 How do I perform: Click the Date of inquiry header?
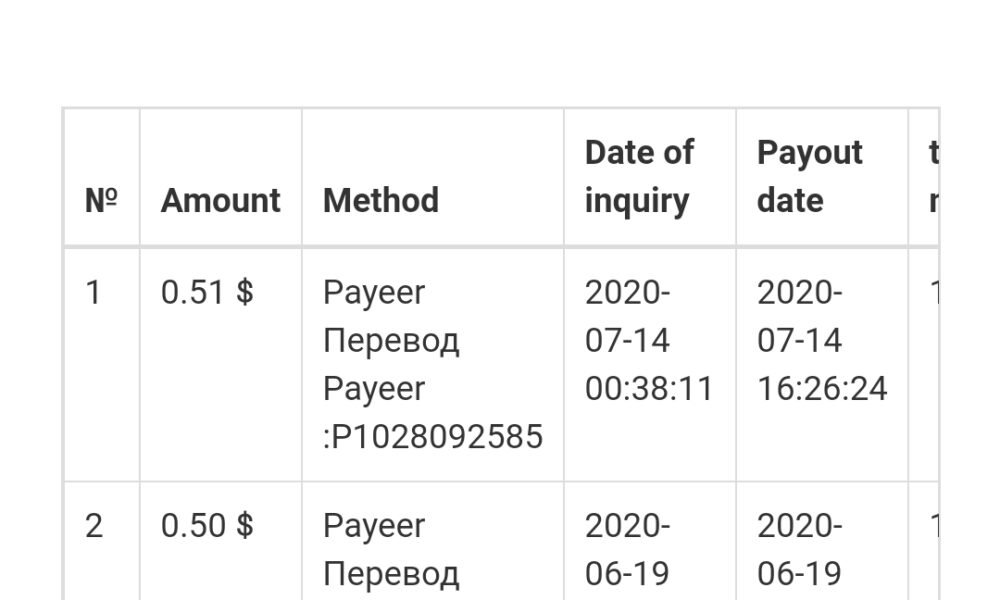[x=639, y=176]
